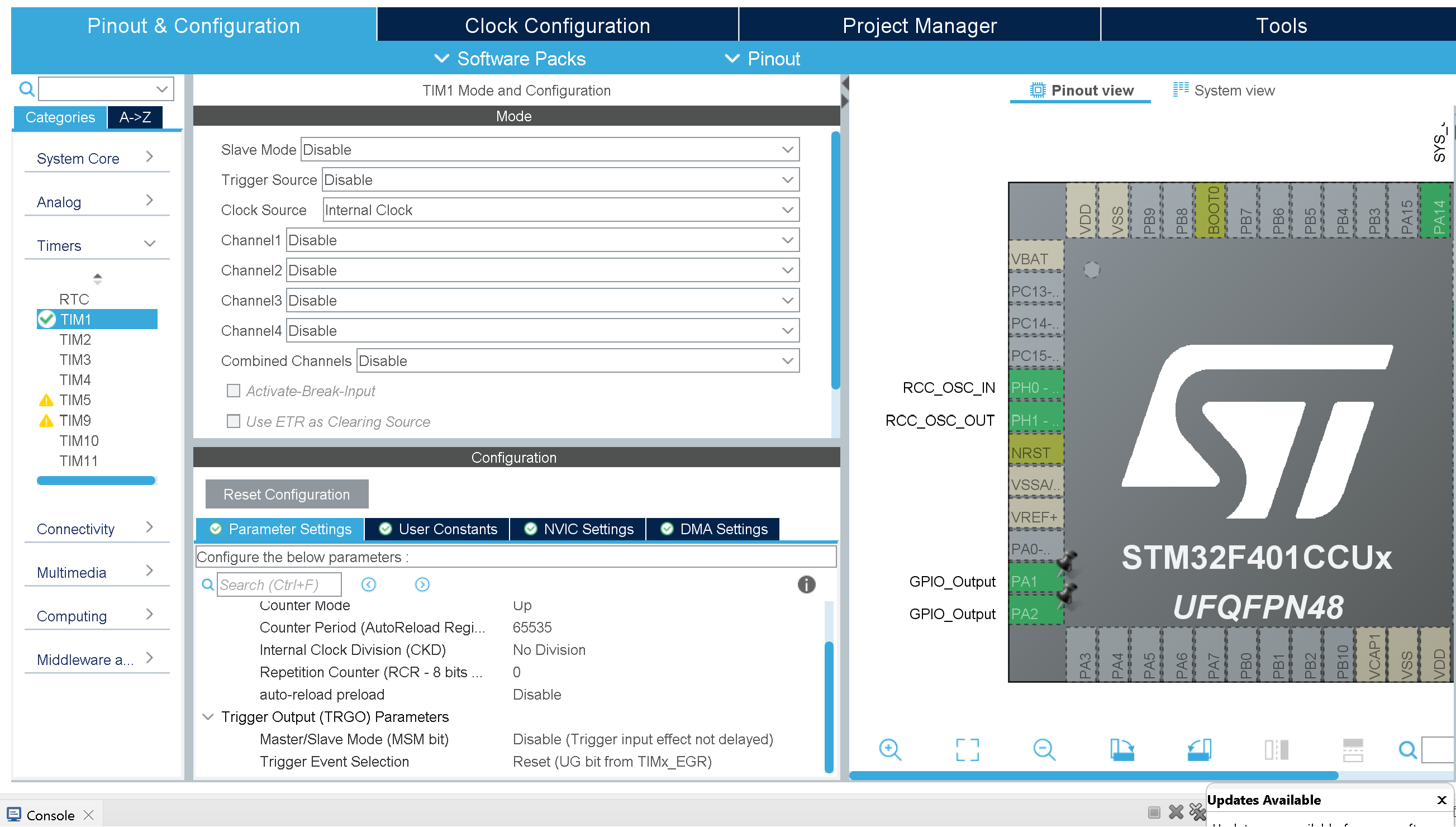1456x827 pixels.
Task: Click the TIM1 green checkmark icon
Action: 46,320
